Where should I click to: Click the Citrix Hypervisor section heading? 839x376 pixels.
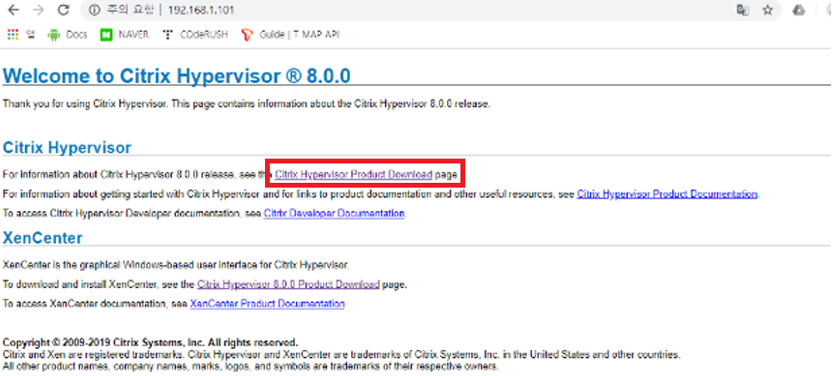point(67,148)
